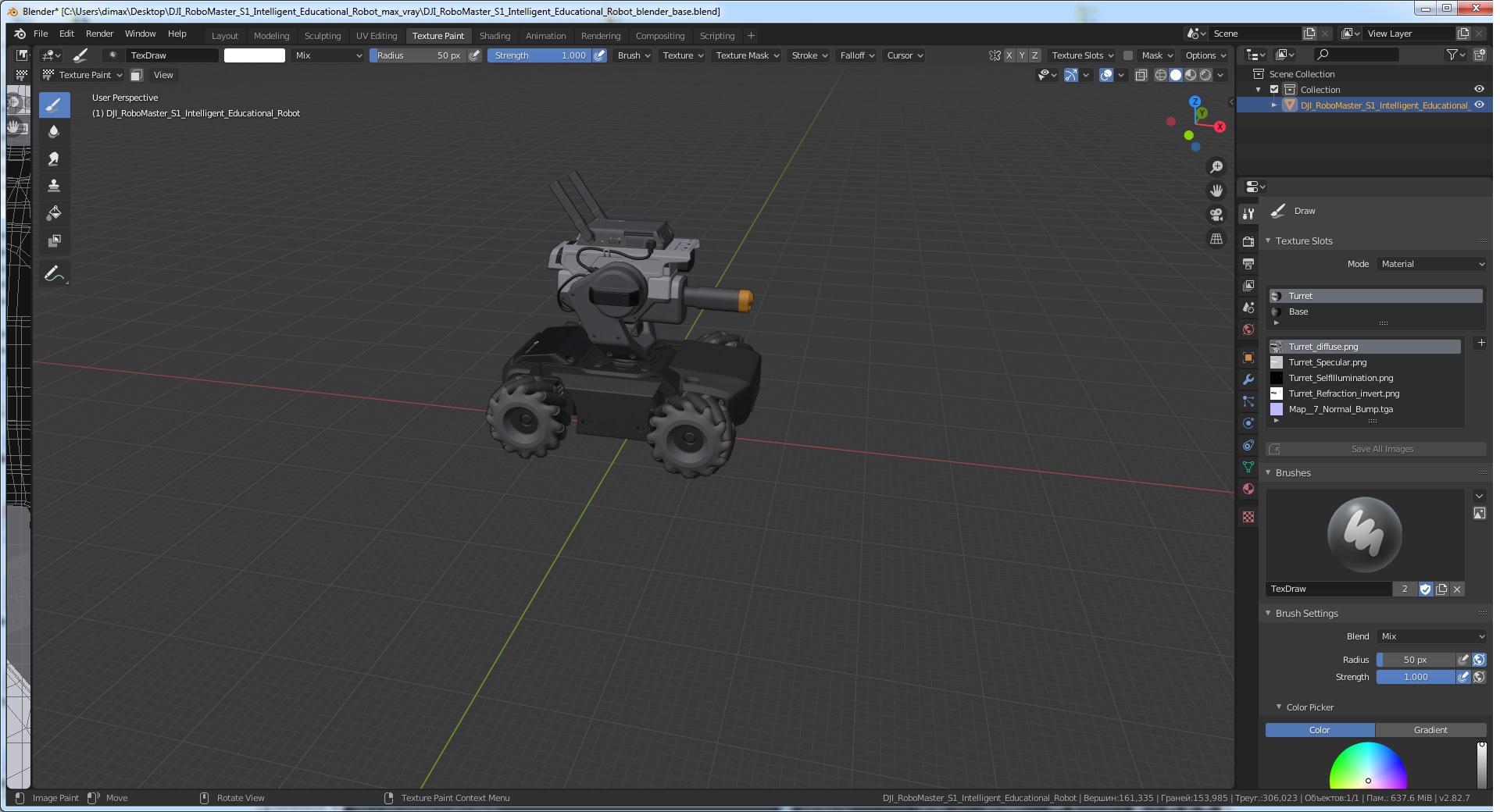This screenshot has width=1500, height=812.
Task: Open the Object Constraints tab
Action: tap(1248, 445)
